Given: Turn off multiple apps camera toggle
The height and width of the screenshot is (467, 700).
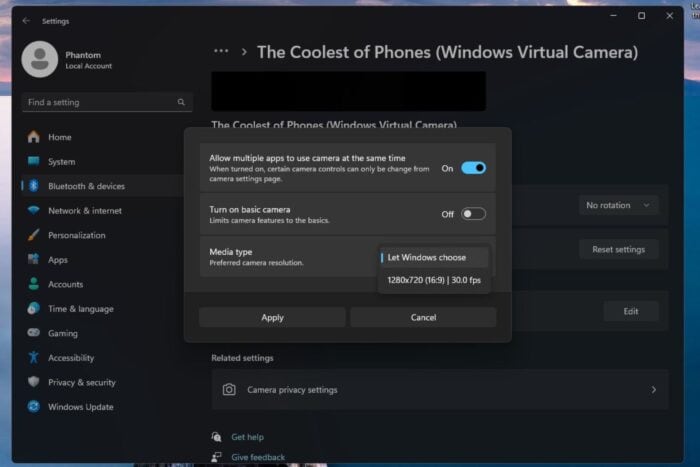Looking at the screenshot, I should (x=473, y=168).
